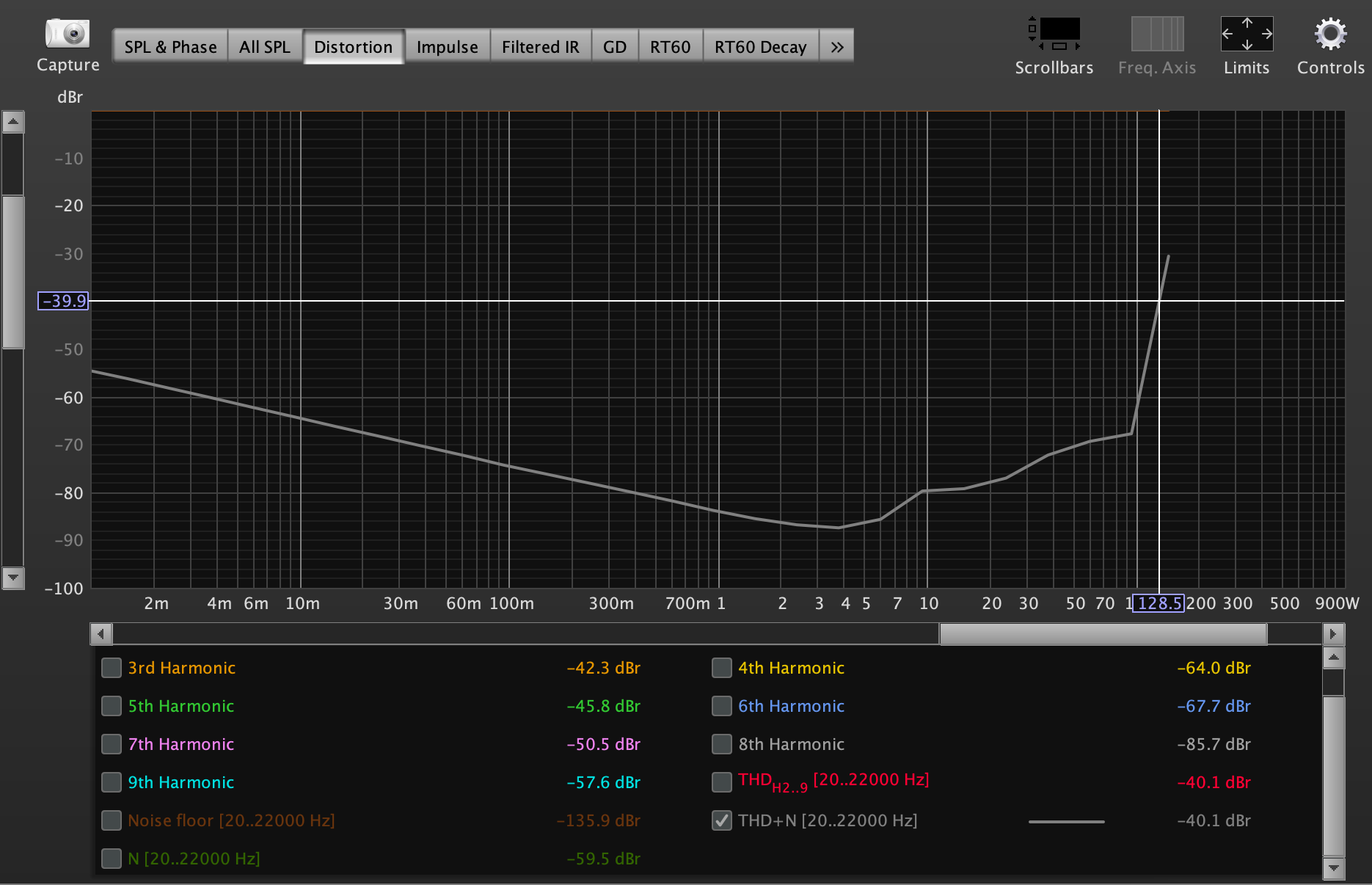Click the horizontal frequency scrollbar thumb

pos(1103,633)
